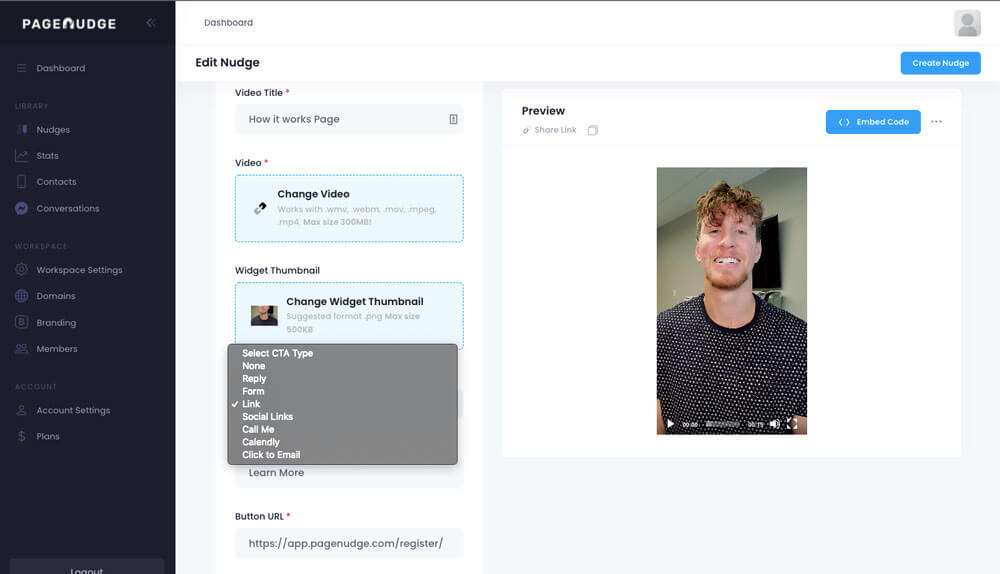1000x574 pixels.
Task: Go to Conversations in the sidebar
Action: point(67,209)
